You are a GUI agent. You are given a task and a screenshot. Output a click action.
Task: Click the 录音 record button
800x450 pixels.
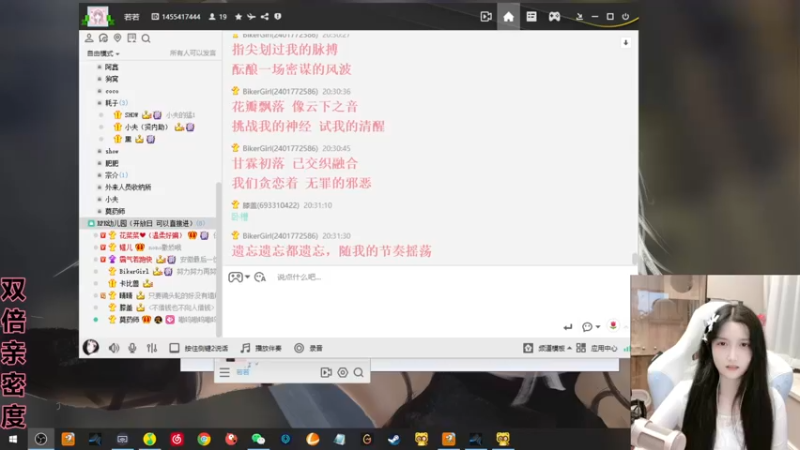[308, 348]
